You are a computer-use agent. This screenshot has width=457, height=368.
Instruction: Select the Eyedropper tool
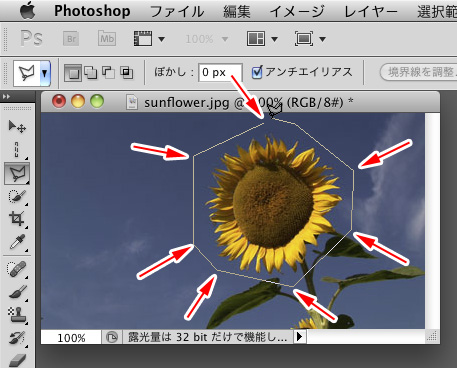click(x=17, y=242)
